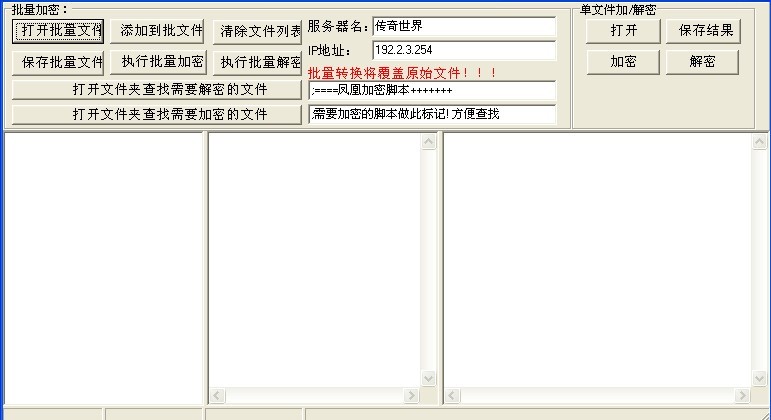771x420 pixels.
Task: Run 执行批量加密 batch encryption
Action: 160,62
